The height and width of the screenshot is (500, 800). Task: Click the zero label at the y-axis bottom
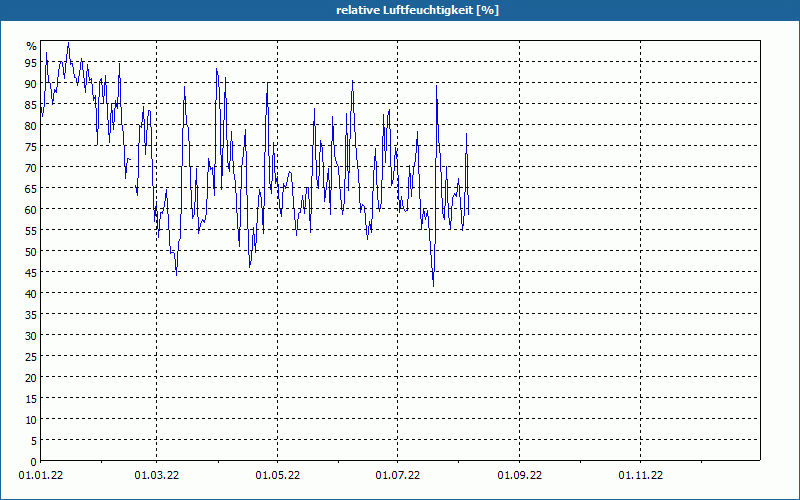33,461
